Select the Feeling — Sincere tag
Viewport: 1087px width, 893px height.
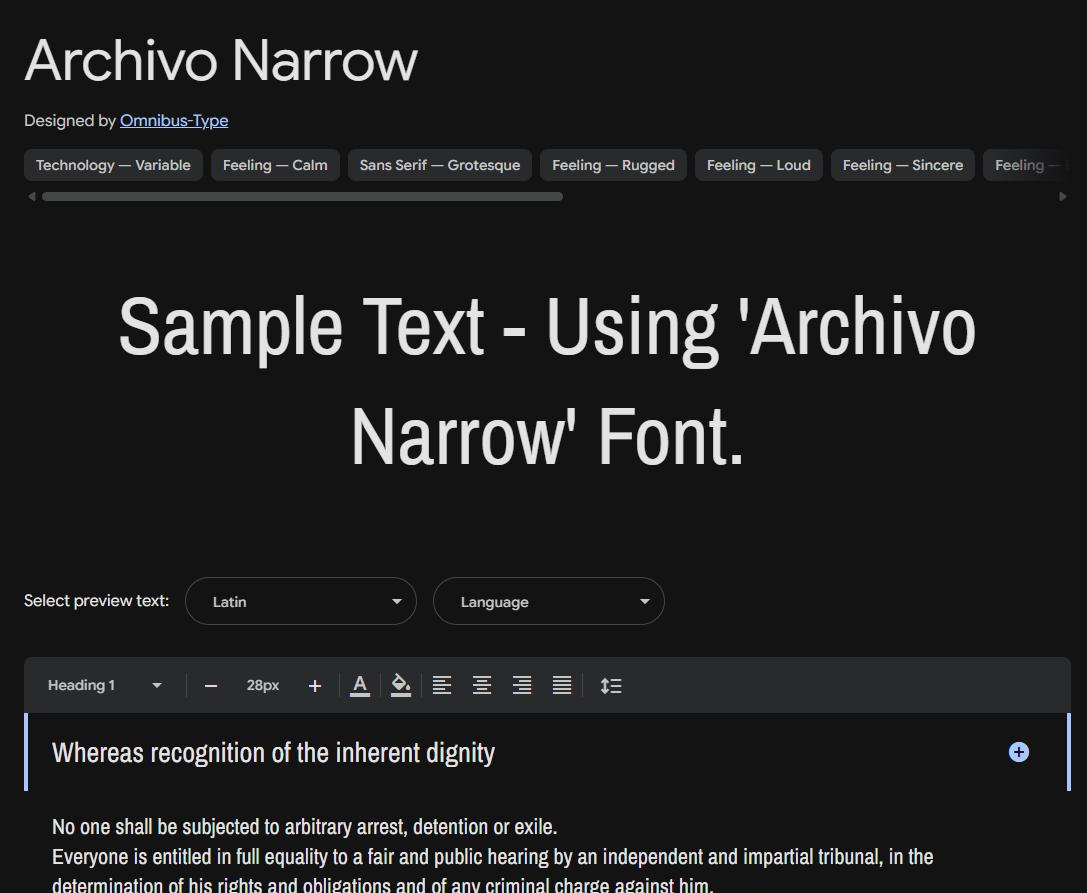click(x=903, y=165)
